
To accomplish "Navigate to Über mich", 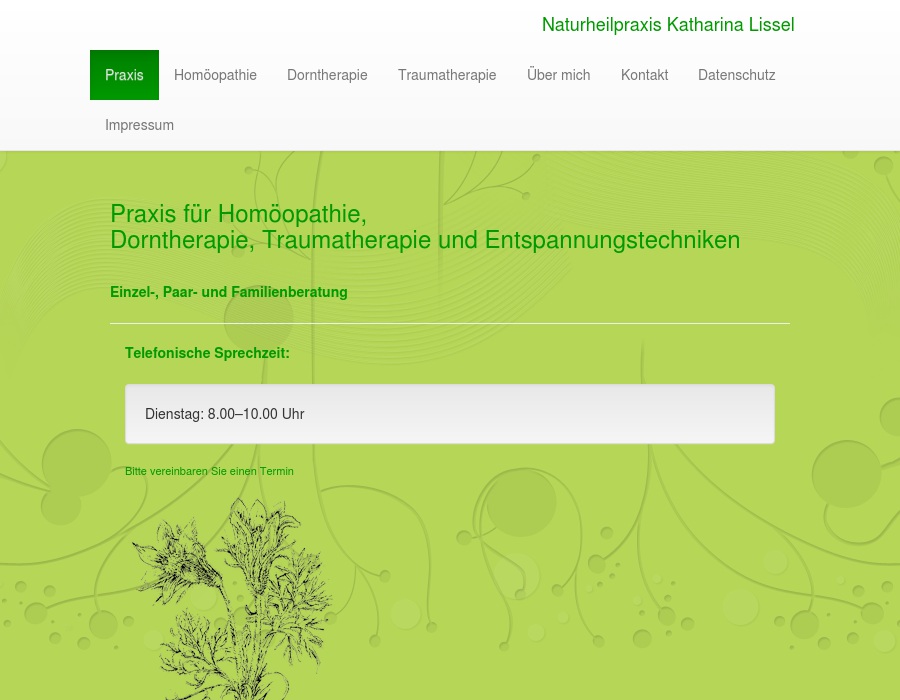I will pyautogui.click(x=558, y=75).
